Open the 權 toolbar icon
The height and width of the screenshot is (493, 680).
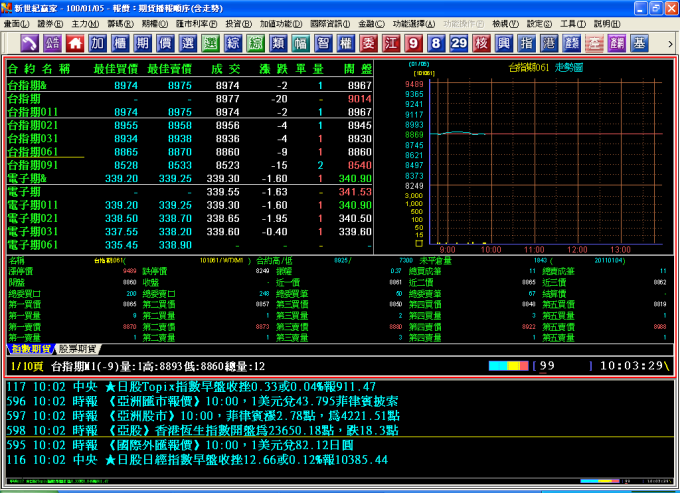(346, 43)
